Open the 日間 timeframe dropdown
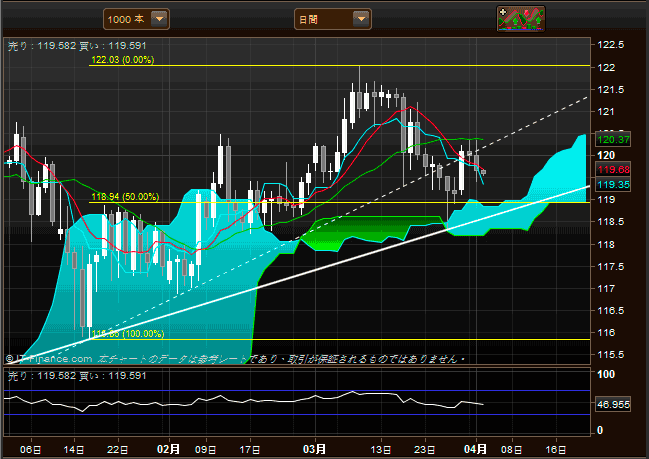 [333, 19]
